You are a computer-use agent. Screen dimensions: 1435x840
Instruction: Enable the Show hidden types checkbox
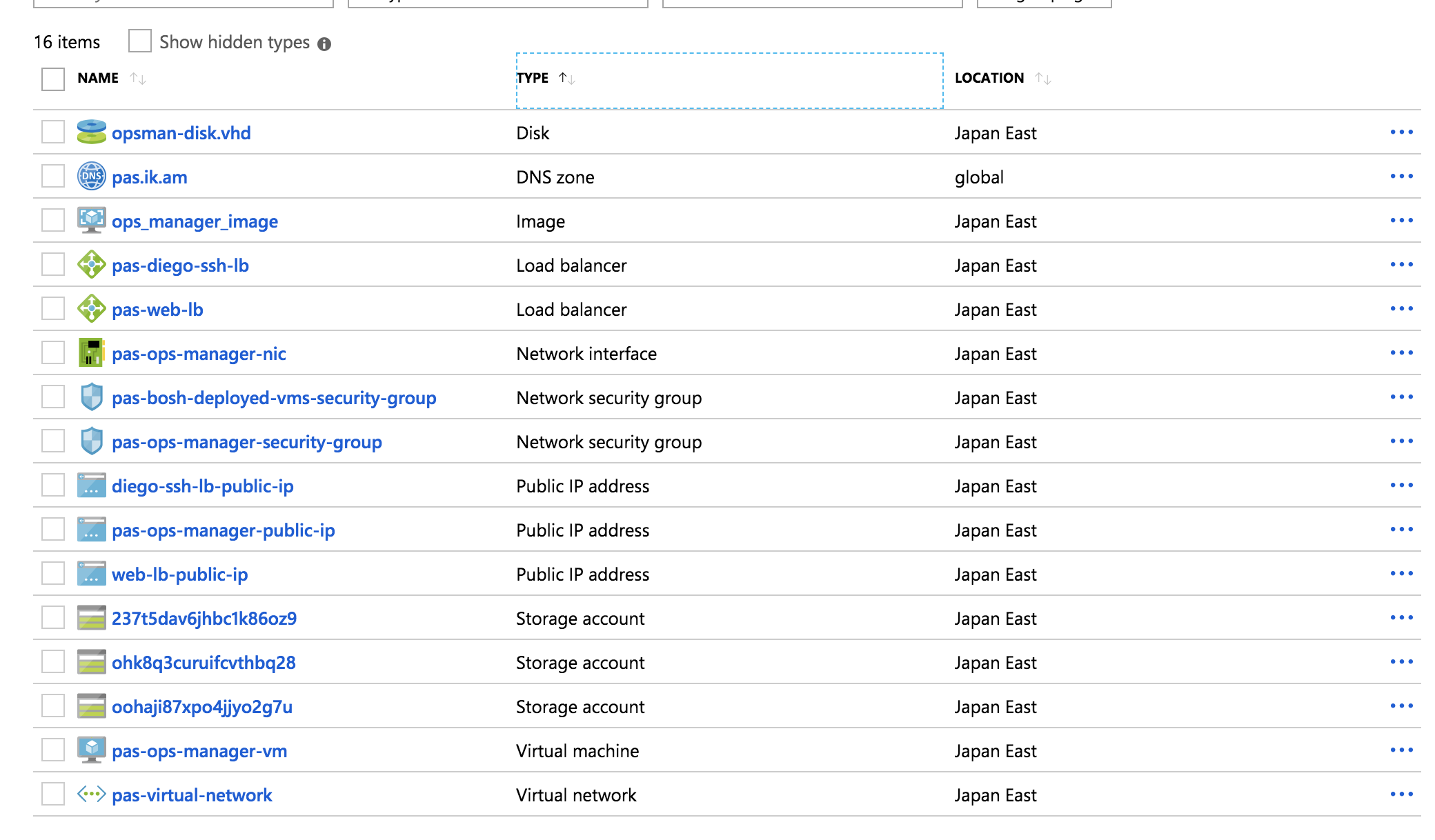140,41
